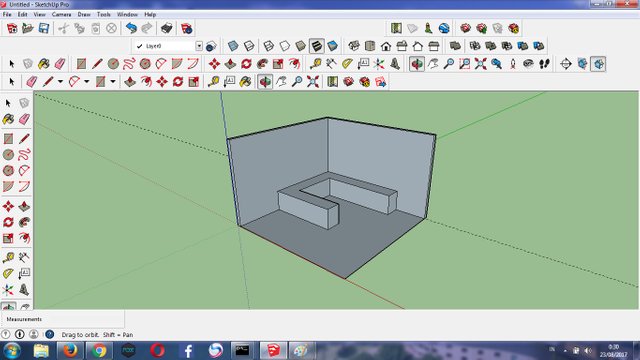Pick Push/Pull tool in Getting Started toolbar
Image resolution: width=640 pixels, height=360 pixels.
130,82
